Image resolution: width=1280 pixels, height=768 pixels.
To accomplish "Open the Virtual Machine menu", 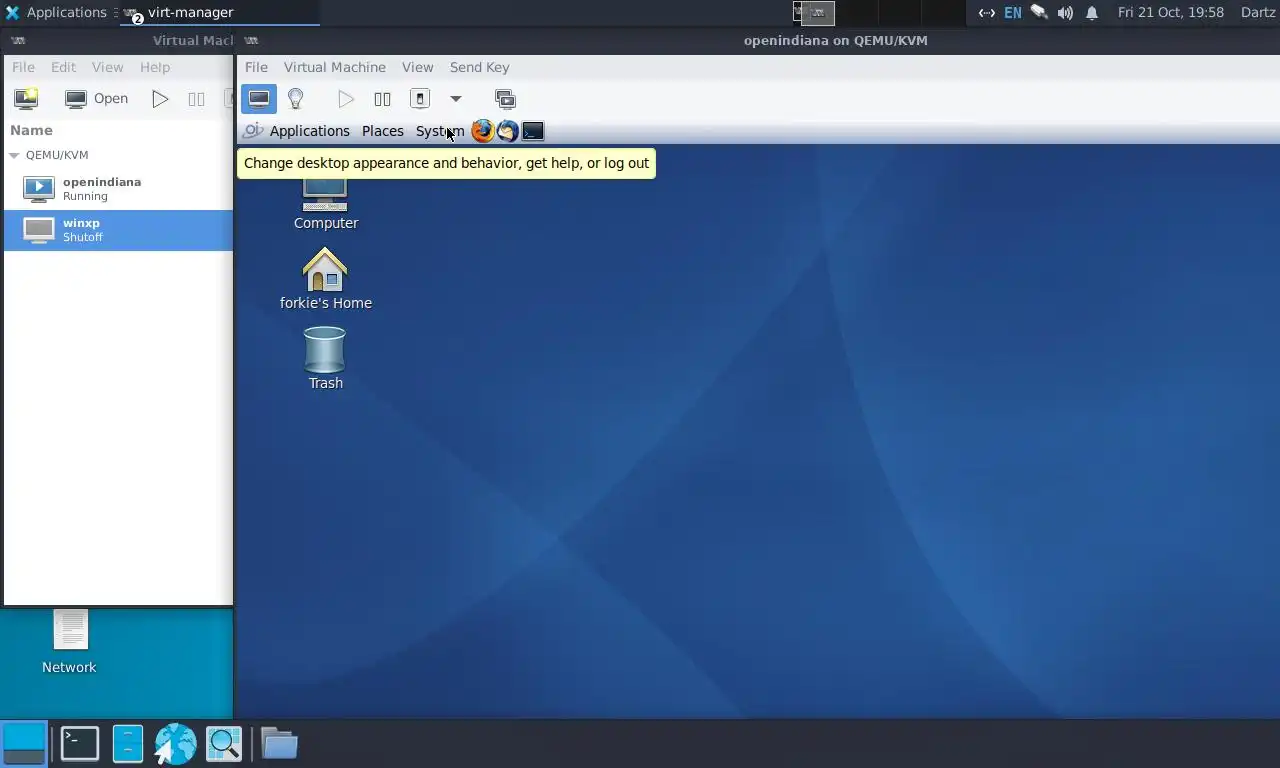I will (335, 67).
